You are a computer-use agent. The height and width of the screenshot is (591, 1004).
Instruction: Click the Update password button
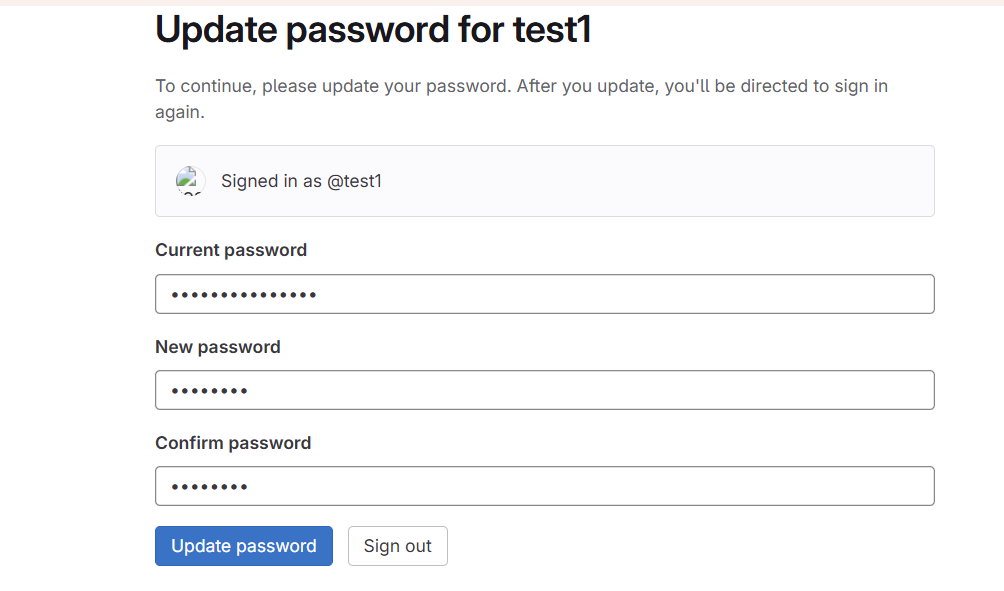coord(244,546)
